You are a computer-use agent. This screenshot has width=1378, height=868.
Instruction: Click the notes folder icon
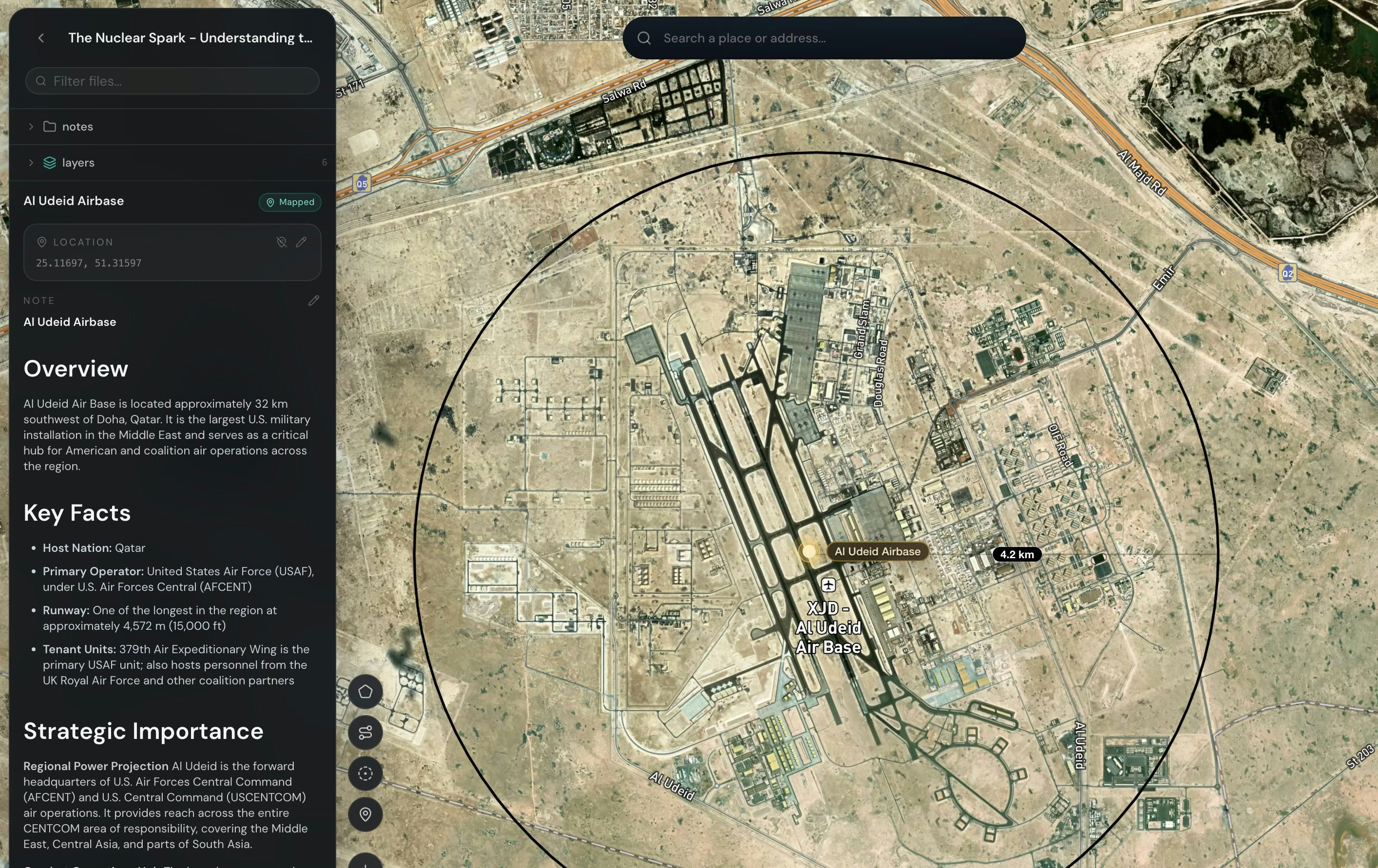[50, 127]
